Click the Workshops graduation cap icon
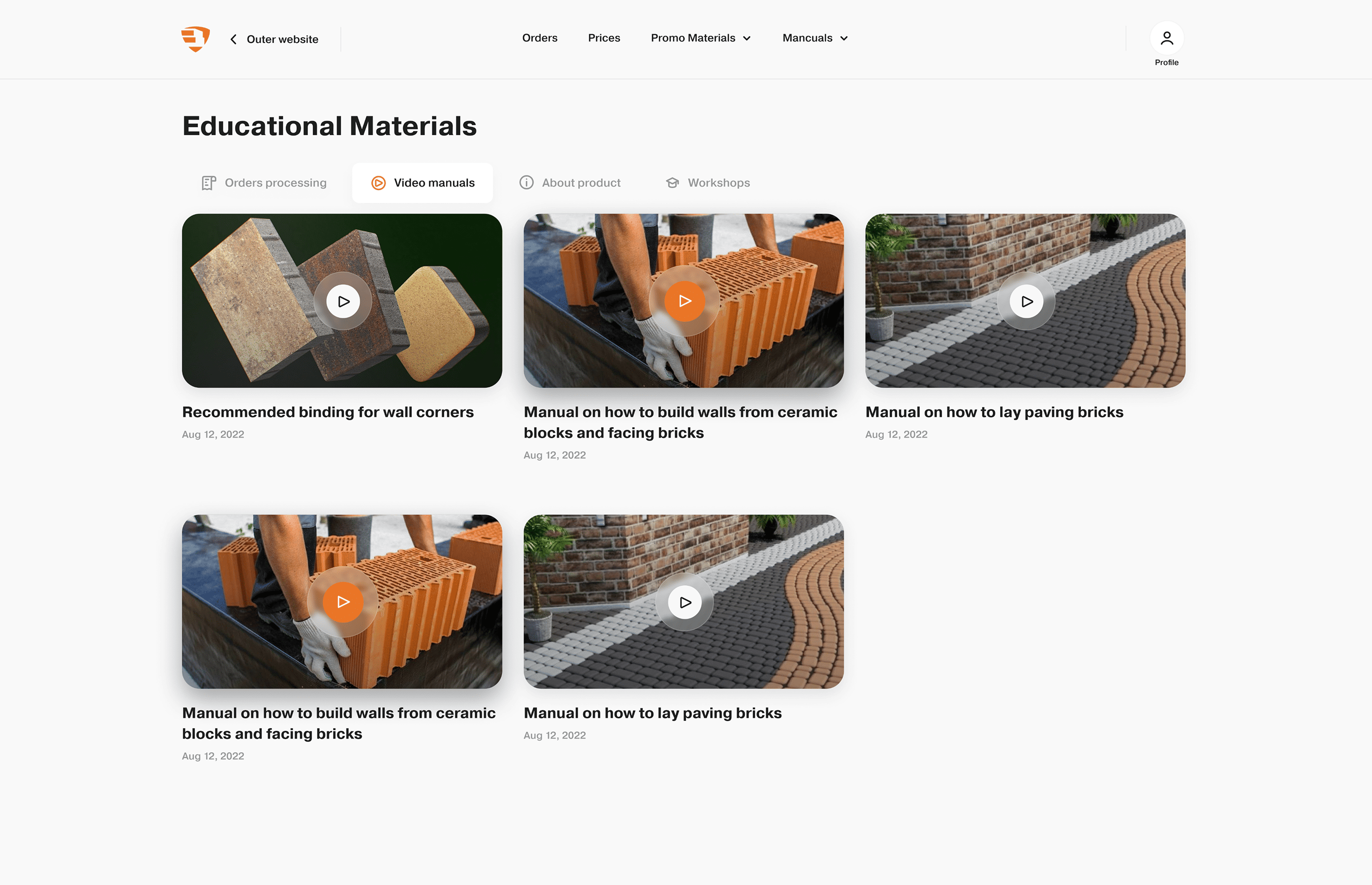Viewport: 1372px width, 885px height. [x=672, y=183]
